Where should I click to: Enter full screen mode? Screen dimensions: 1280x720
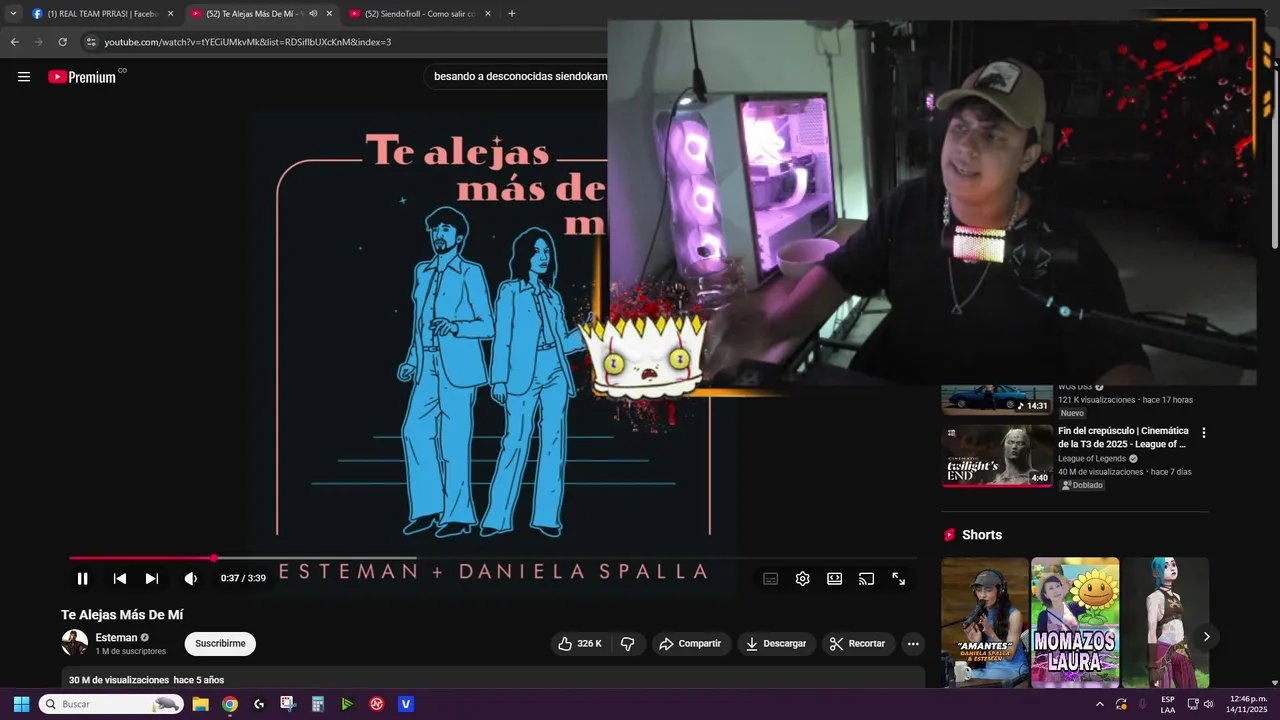click(898, 579)
